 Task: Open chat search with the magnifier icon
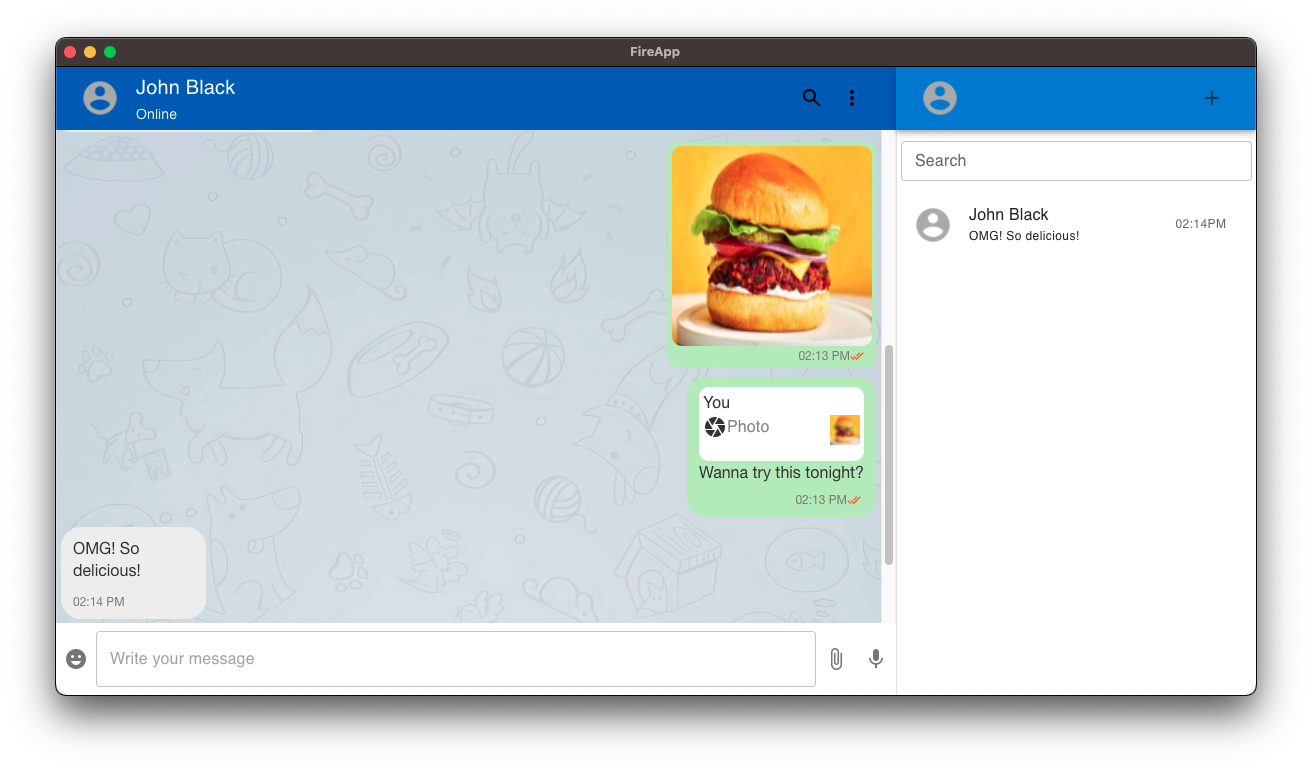[811, 98]
